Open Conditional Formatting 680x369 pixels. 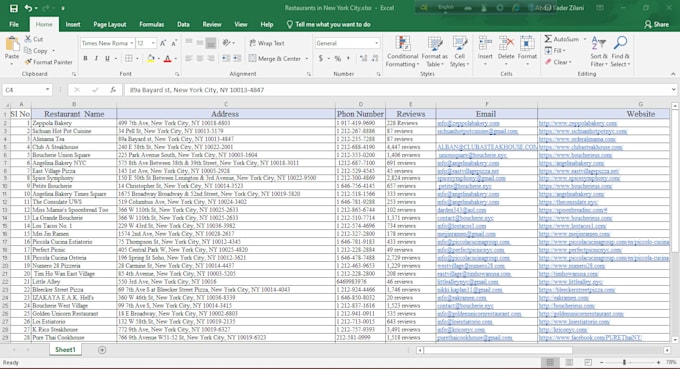(x=402, y=52)
